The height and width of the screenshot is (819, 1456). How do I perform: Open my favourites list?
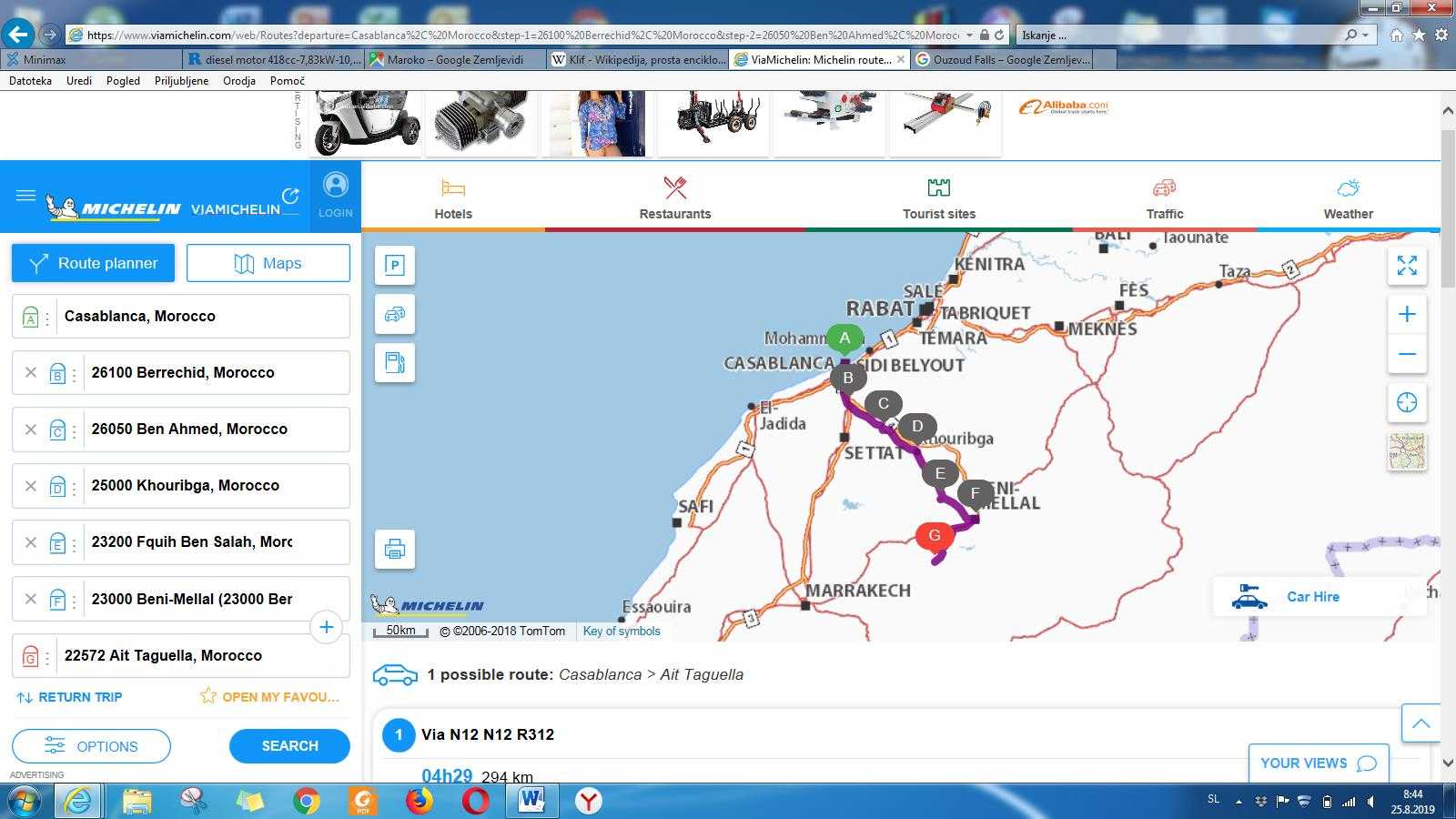[x=270, y=696]
